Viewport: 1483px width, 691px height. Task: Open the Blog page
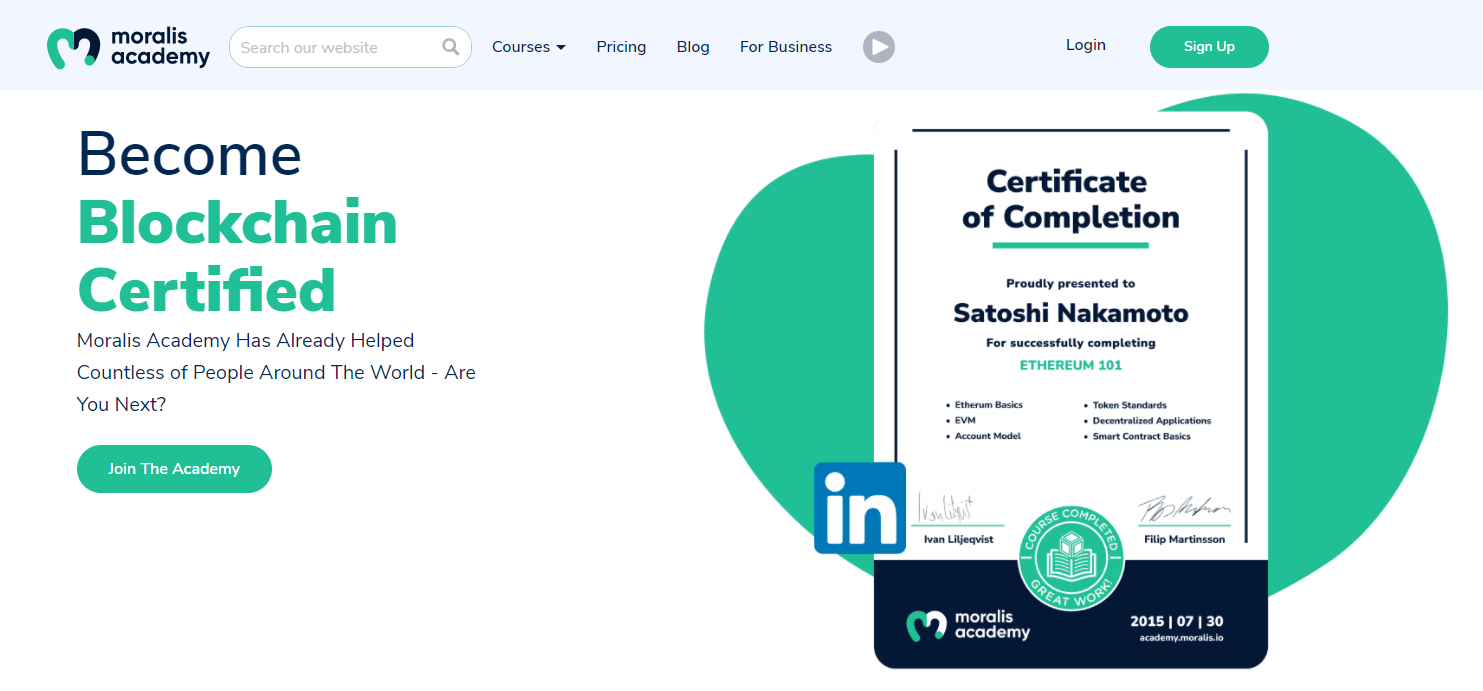coord(693,47)
